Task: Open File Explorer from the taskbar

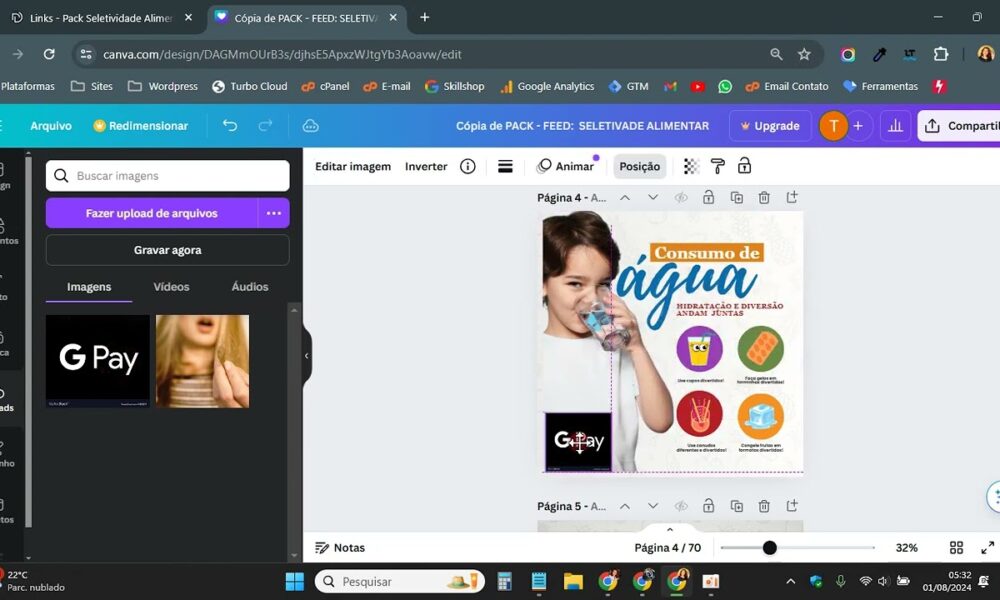Action: (x=573, y=582)
